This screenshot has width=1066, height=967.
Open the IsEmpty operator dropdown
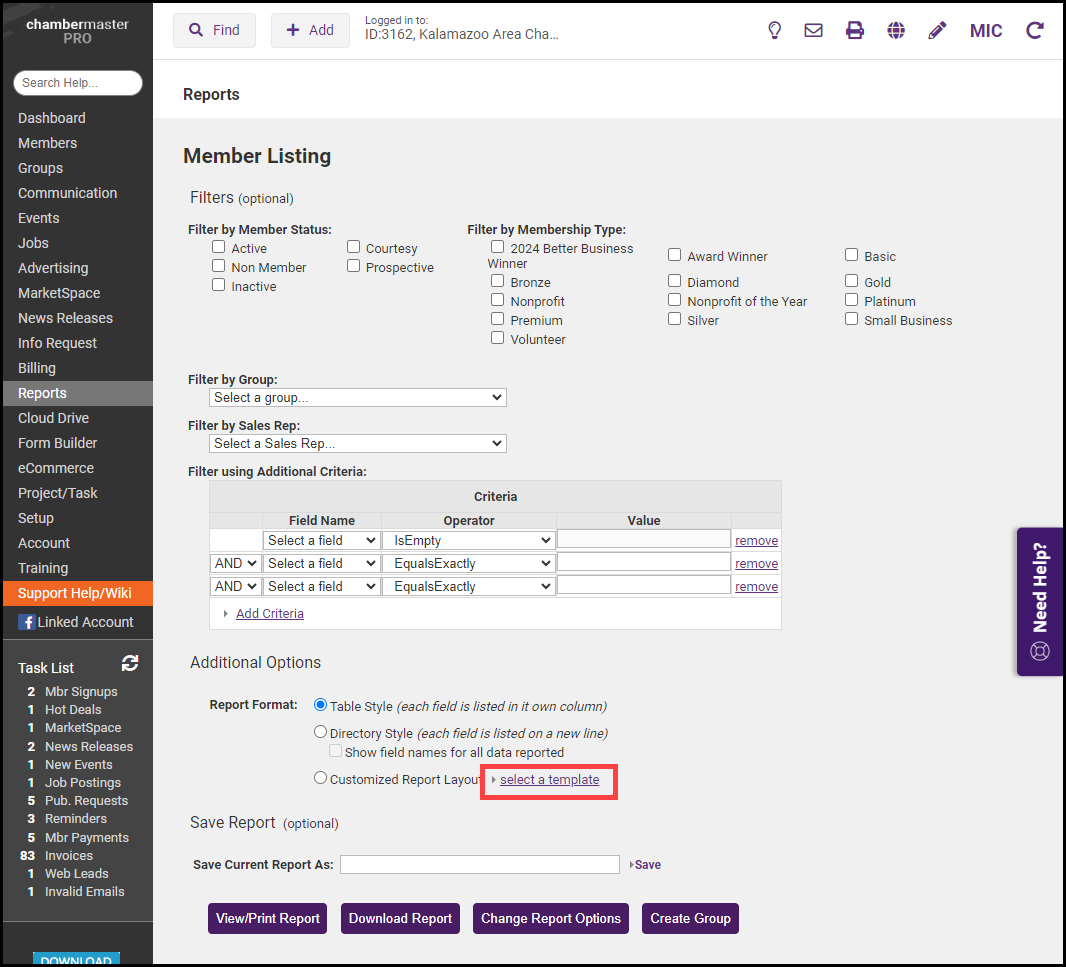click(x=469, y=540)
